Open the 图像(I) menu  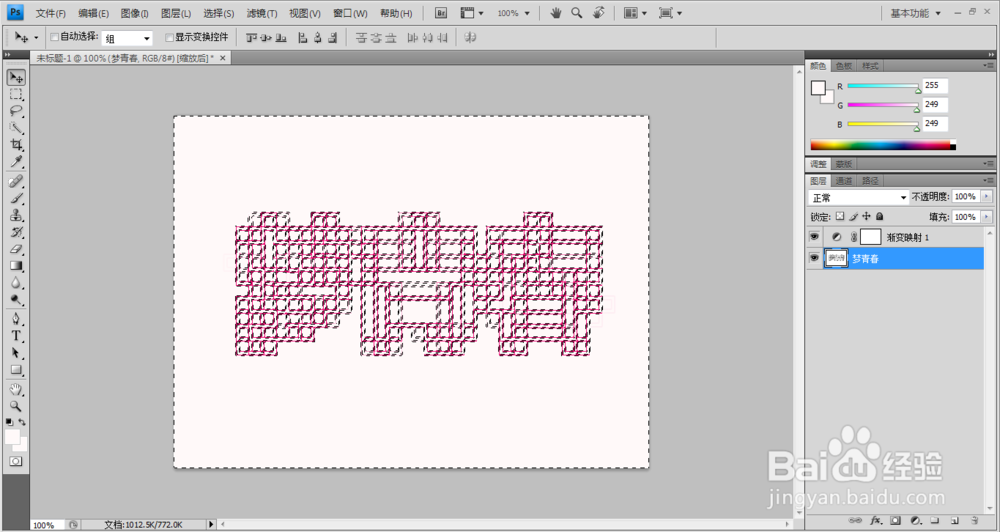(135, 13)
